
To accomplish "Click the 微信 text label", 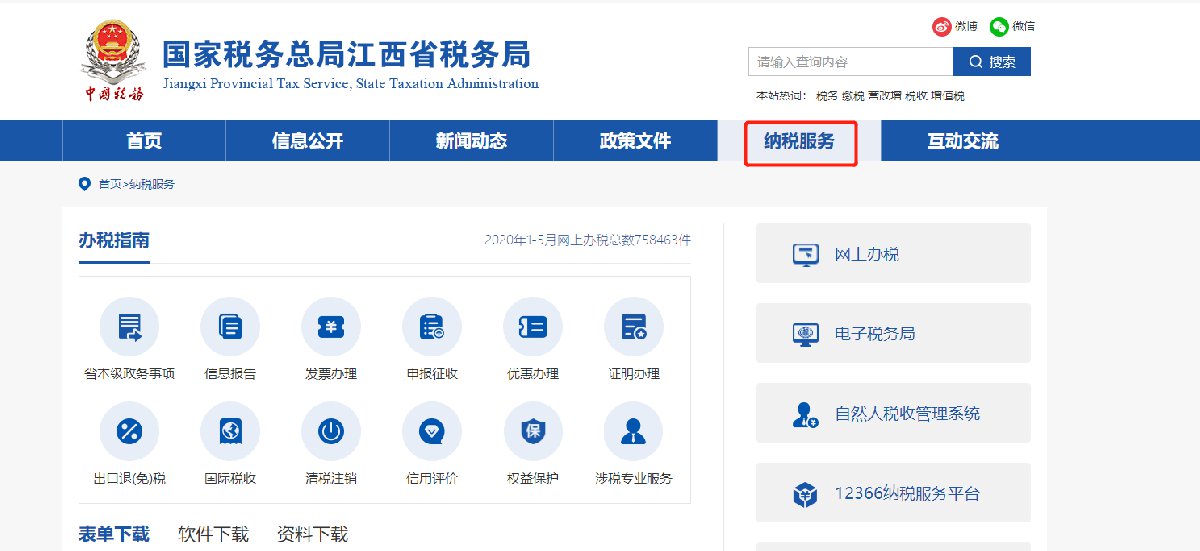I will pos(1023,27).
